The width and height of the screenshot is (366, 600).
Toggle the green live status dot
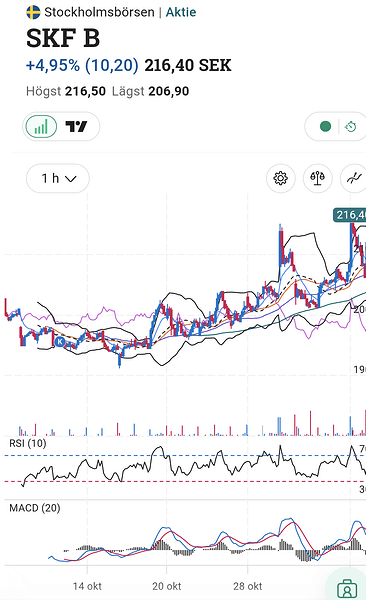point(325,126)
